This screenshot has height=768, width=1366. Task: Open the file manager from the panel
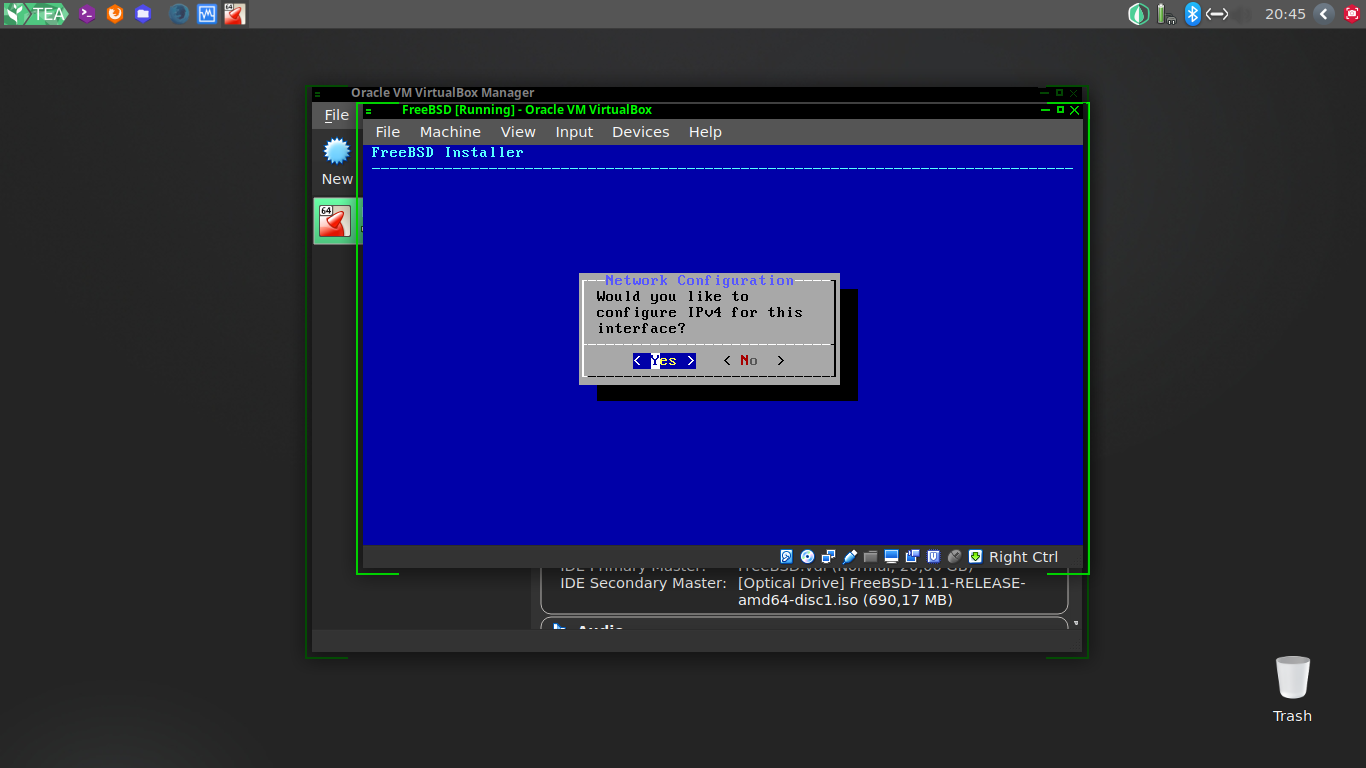[x=143, y=14]
